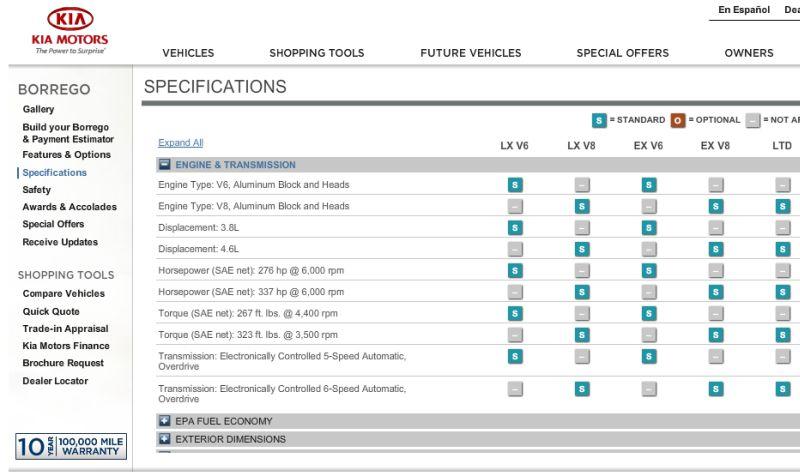The image size is (800, 476).
Task: Click standard icon for V6 engine under LX V6
Action: pyautogui.click(x=515, y=185)
